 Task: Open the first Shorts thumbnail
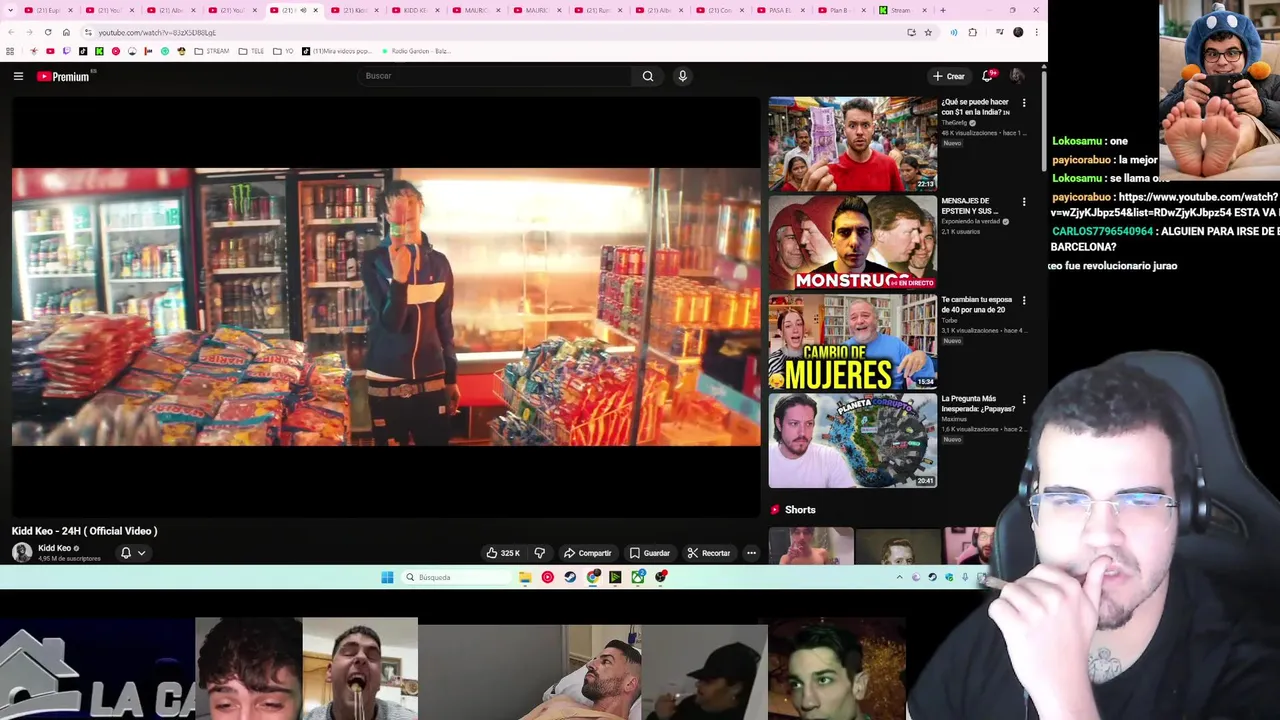tap(811, 546)
